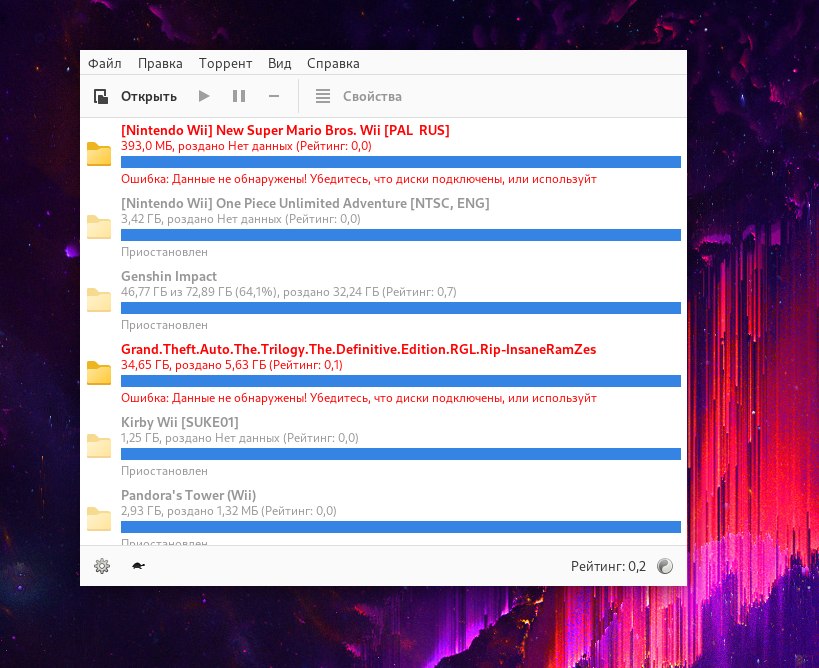Open the gear options menu in status bar
Image resolution: width=819 pixels, height=668 pixels.
(102, 566)
